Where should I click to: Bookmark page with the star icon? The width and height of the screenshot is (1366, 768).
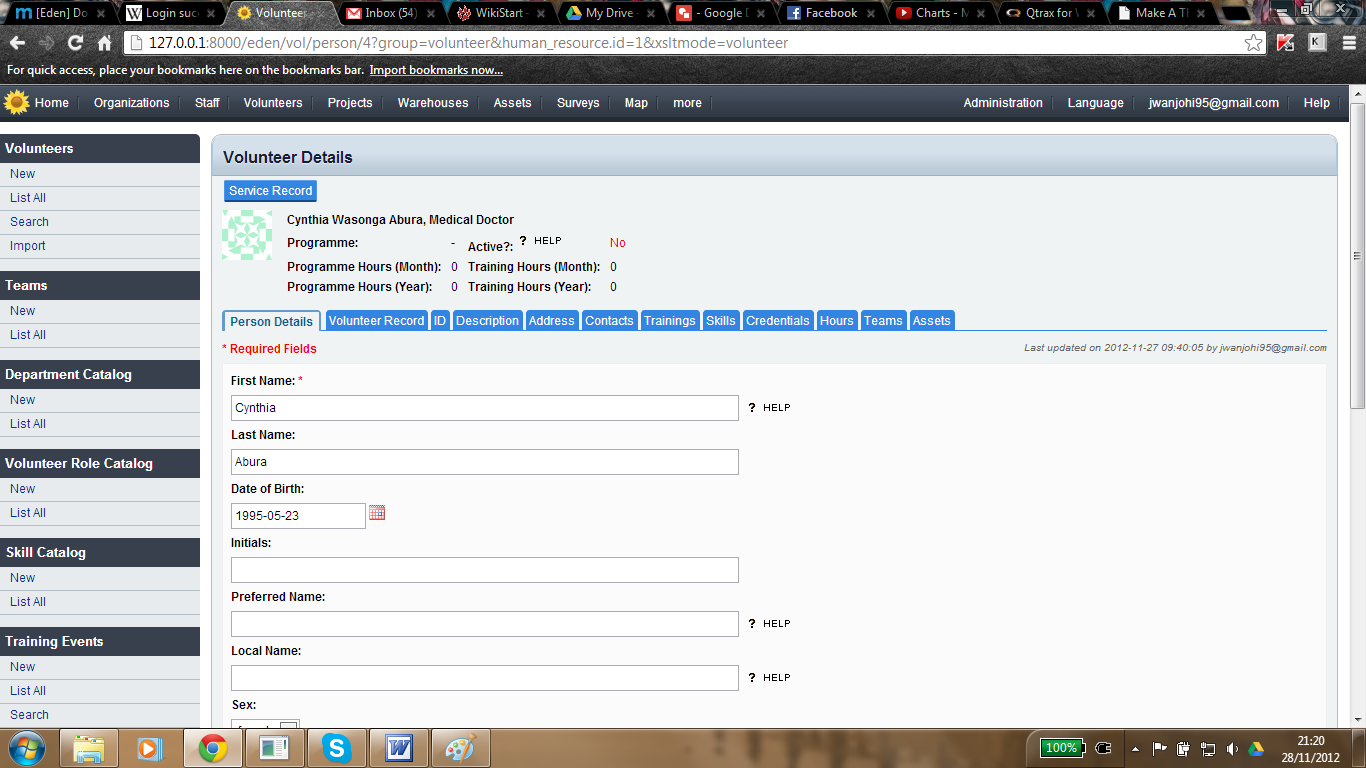1253,43
